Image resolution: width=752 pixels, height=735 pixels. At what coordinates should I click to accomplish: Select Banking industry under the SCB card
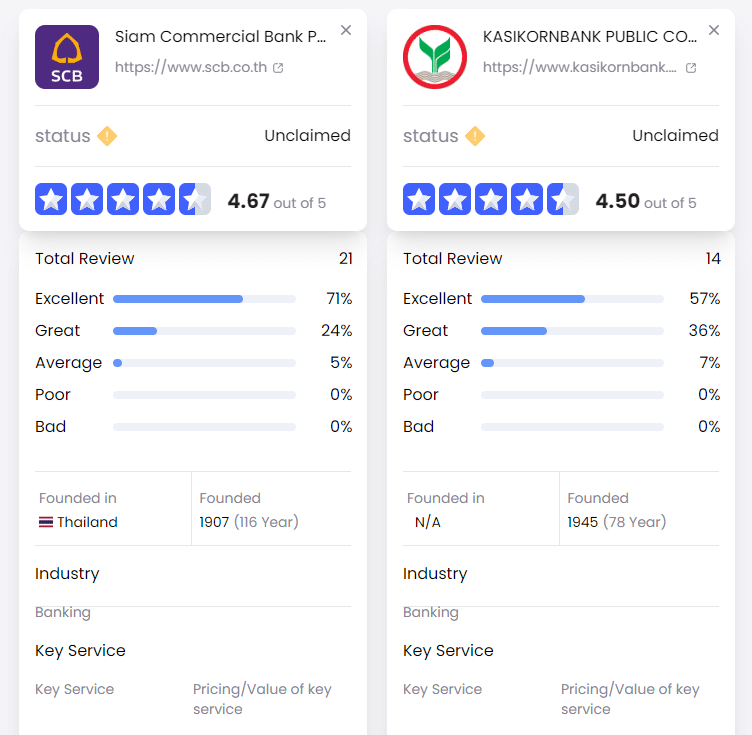click(x=63, y=612)
